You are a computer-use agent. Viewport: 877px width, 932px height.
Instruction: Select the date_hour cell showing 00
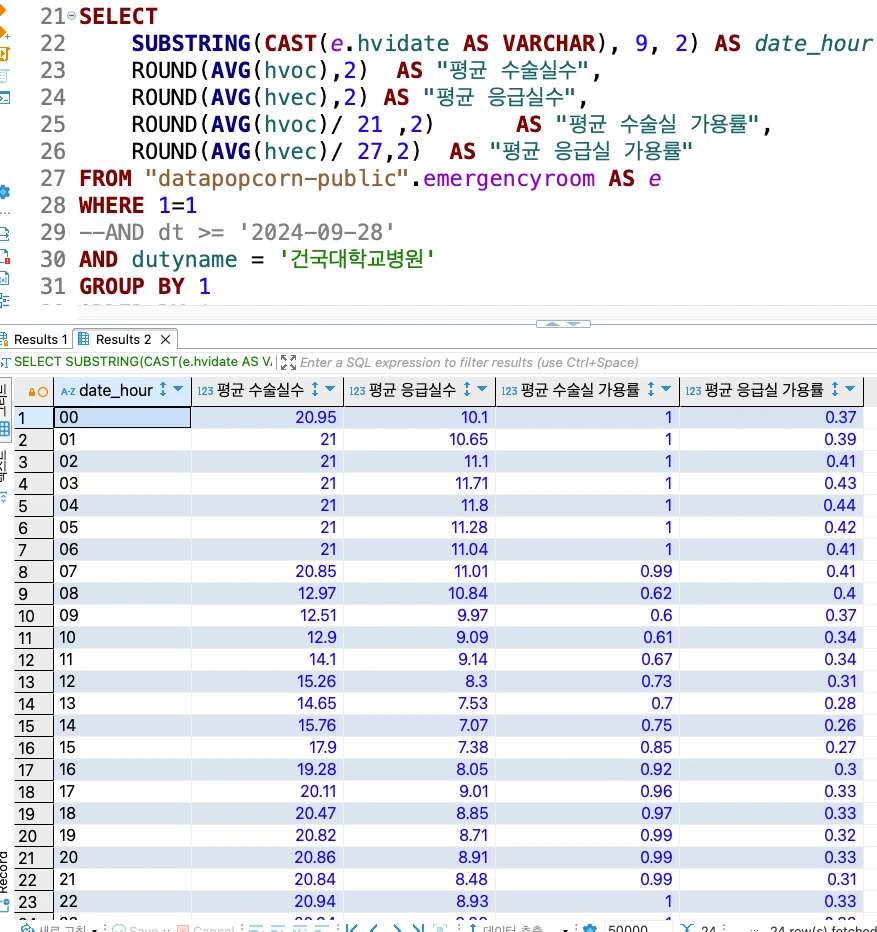pos(122,417)
